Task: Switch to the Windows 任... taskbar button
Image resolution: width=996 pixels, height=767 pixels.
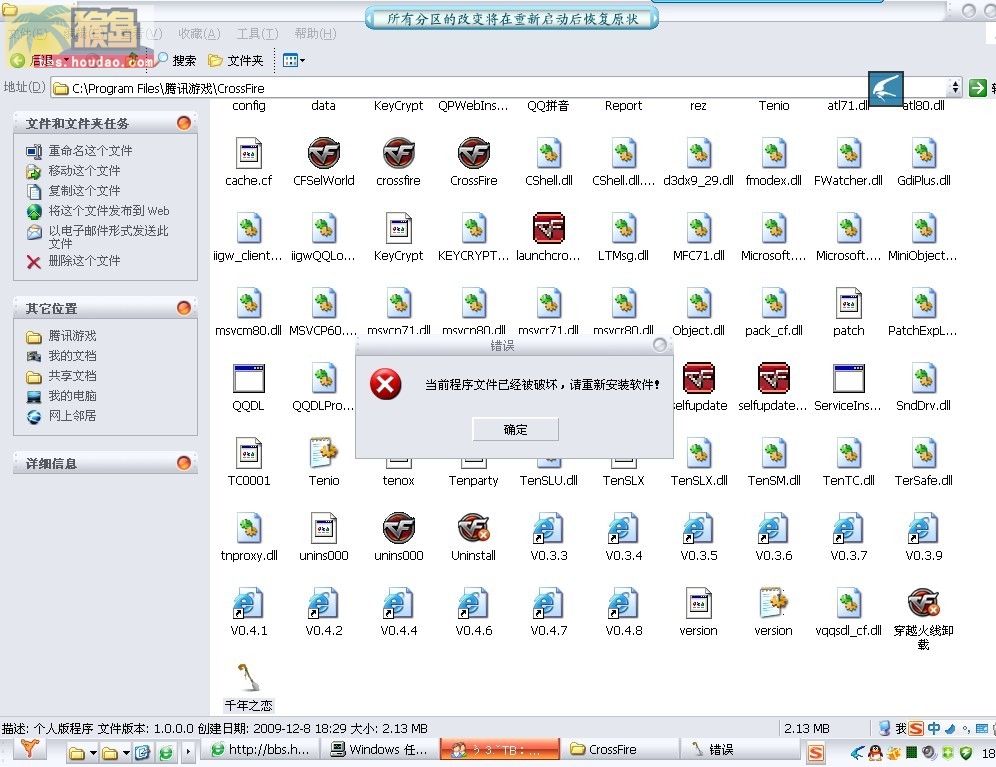Action: tap(380, 750)
